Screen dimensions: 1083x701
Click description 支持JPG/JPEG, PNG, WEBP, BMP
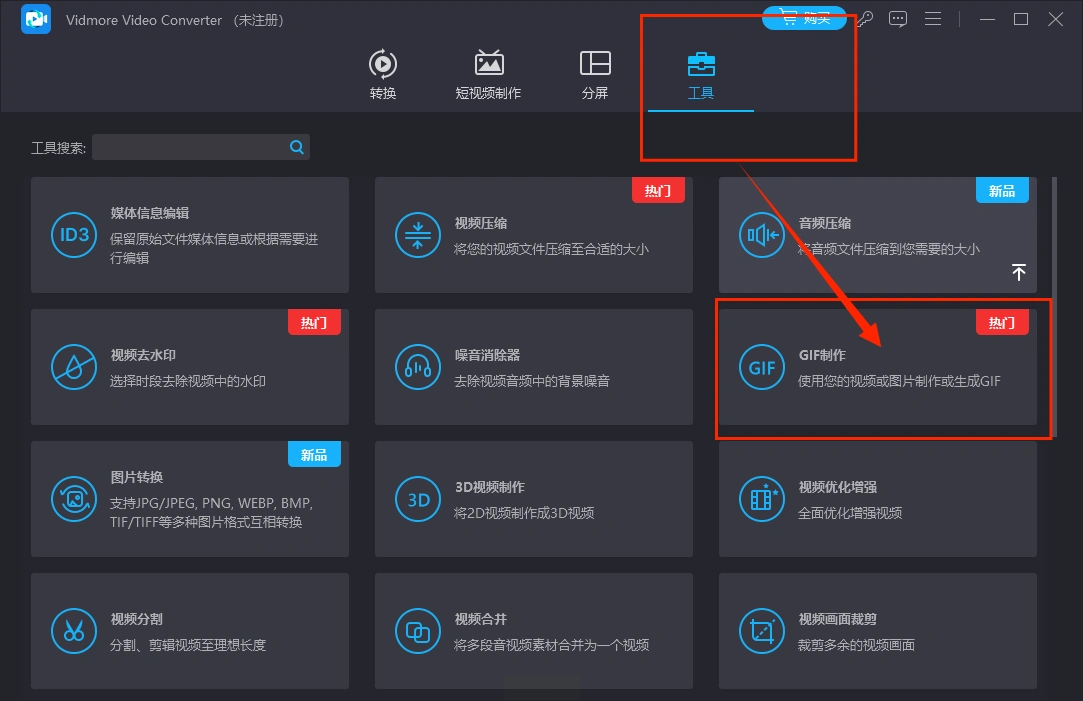tap(211, 503)
